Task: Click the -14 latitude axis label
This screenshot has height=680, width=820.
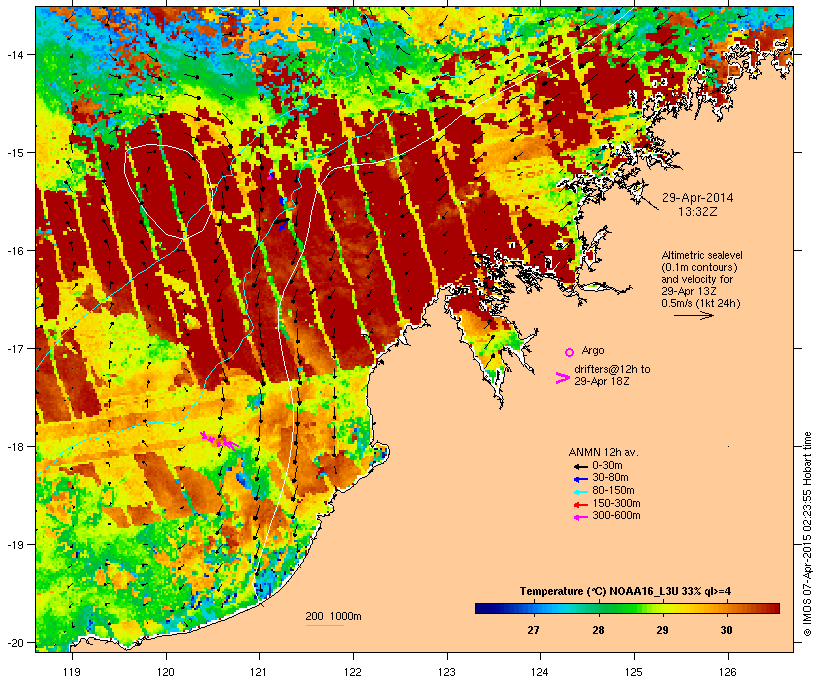Action: [x=14, y=54]
